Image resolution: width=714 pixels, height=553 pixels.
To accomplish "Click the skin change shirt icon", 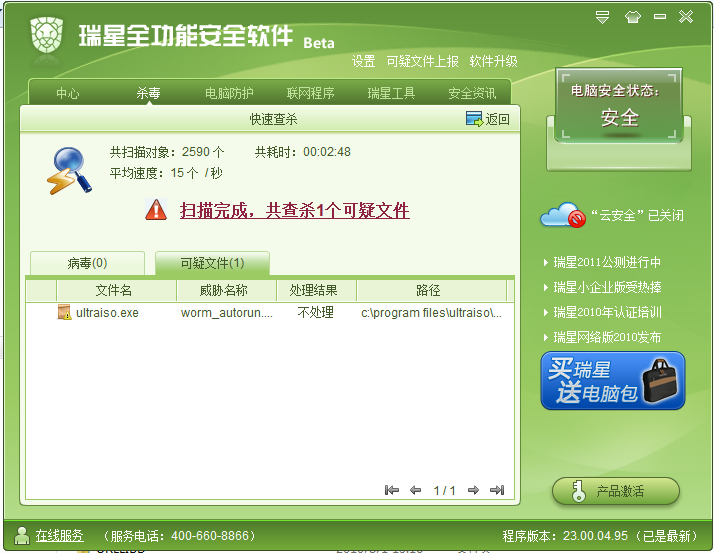I will pyautogui.click(x=632, y=17).
